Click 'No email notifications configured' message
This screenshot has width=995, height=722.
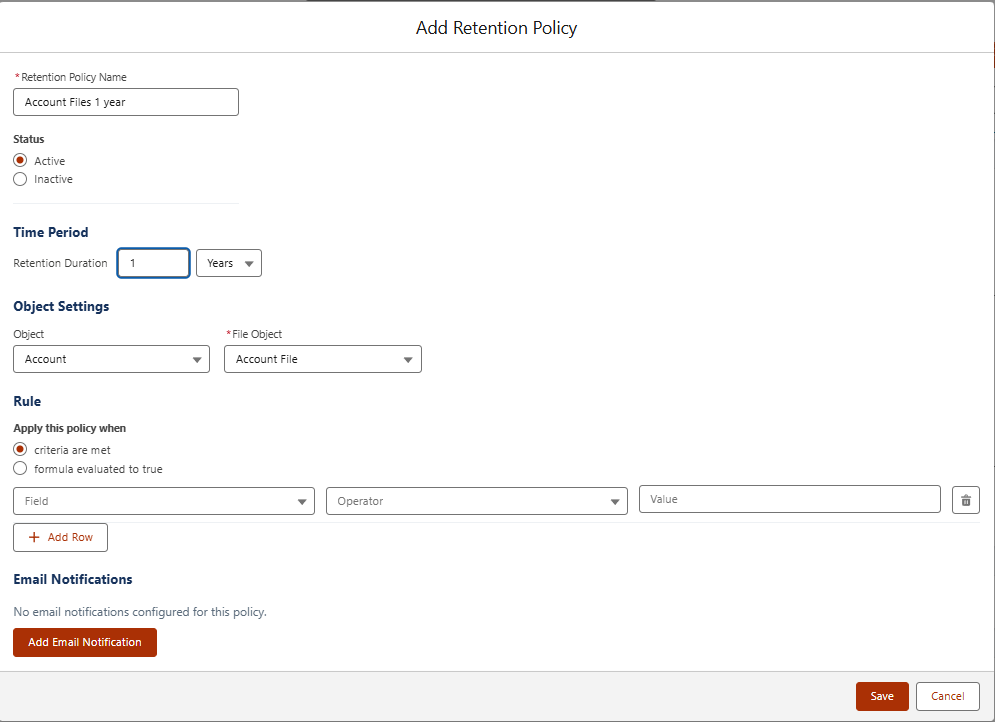pos(140,612)
